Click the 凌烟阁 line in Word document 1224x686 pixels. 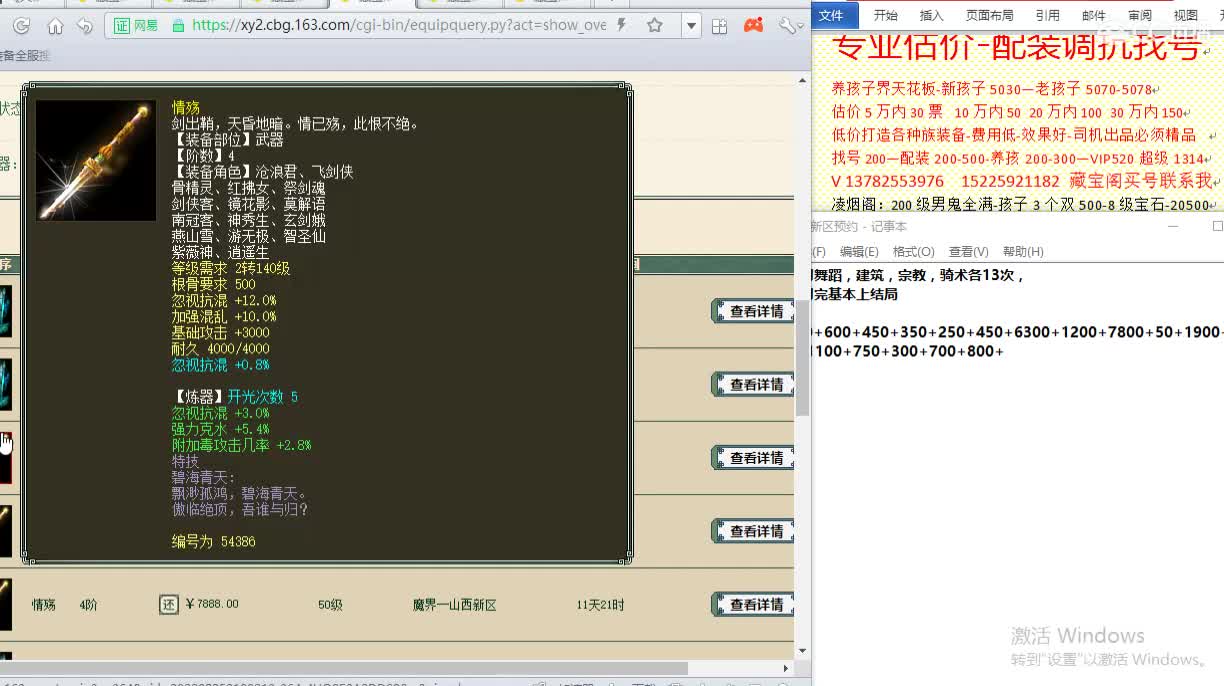(1021, 205)
